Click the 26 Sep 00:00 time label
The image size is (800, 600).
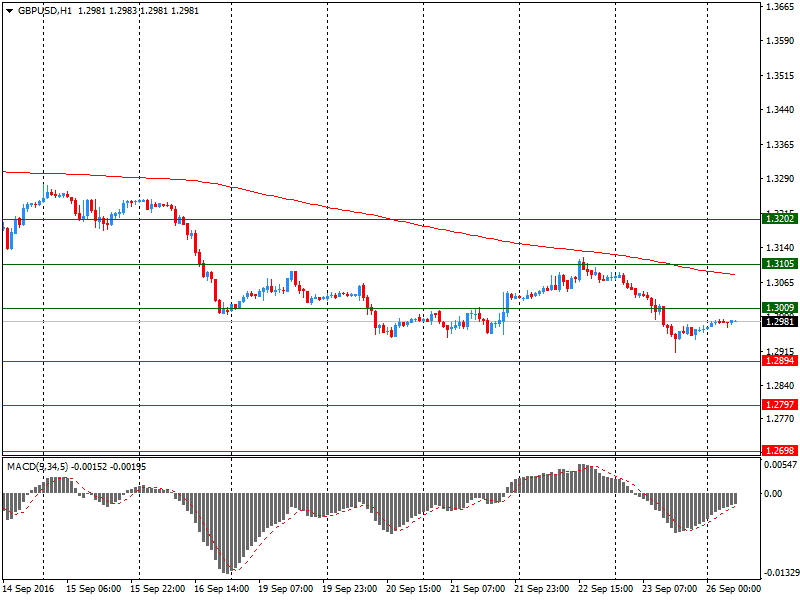(x=734, y=589)
